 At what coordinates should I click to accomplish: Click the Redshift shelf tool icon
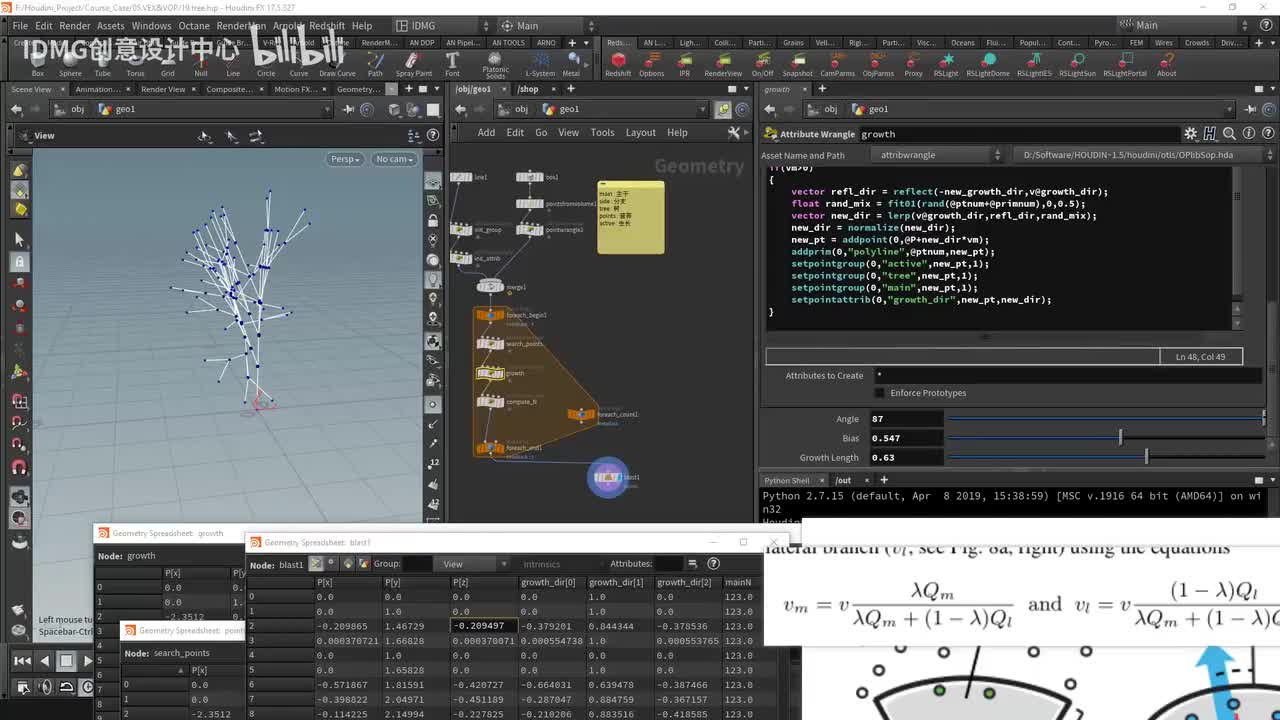(618, 62)
